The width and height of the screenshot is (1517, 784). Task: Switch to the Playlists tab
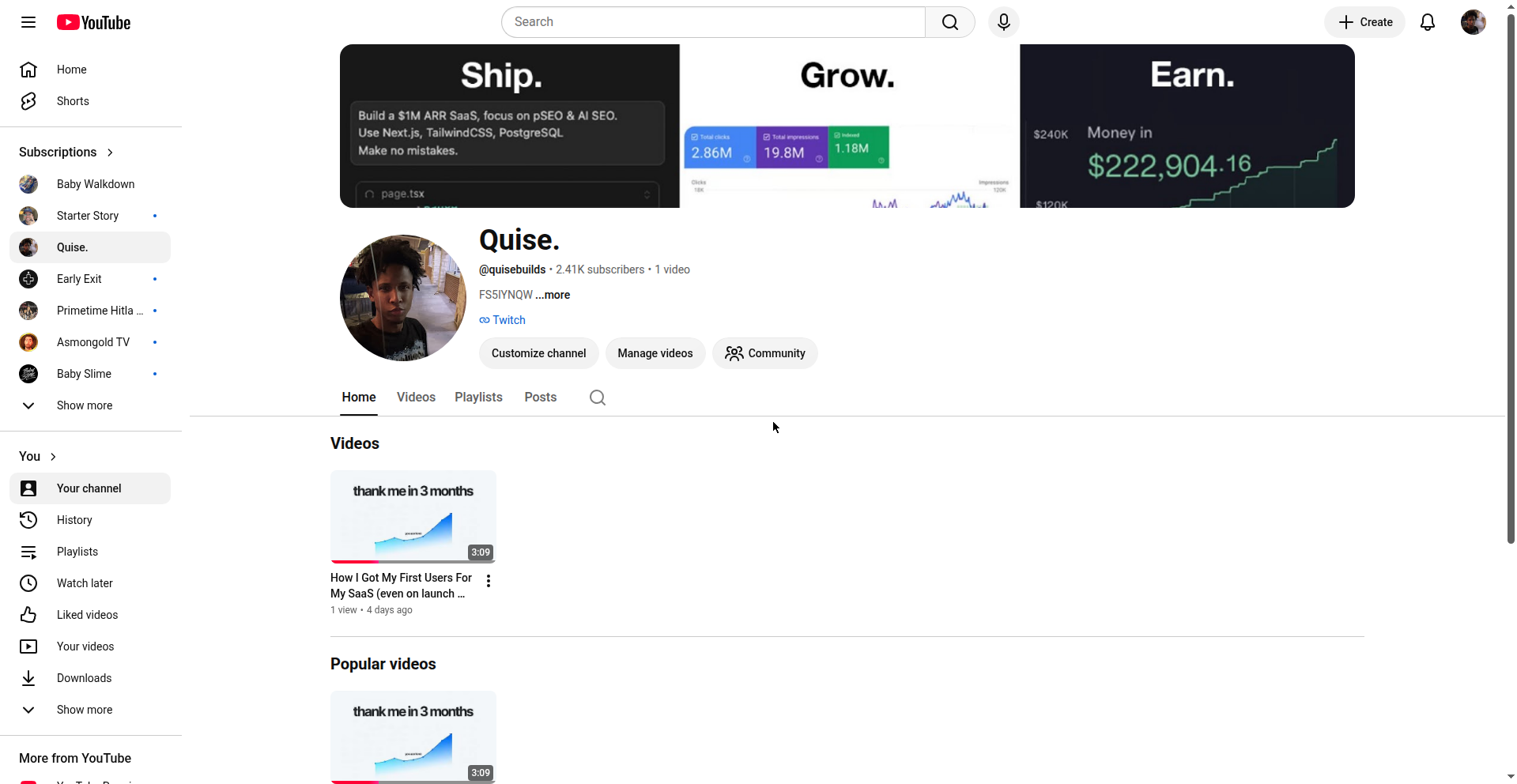pos(478,398)
